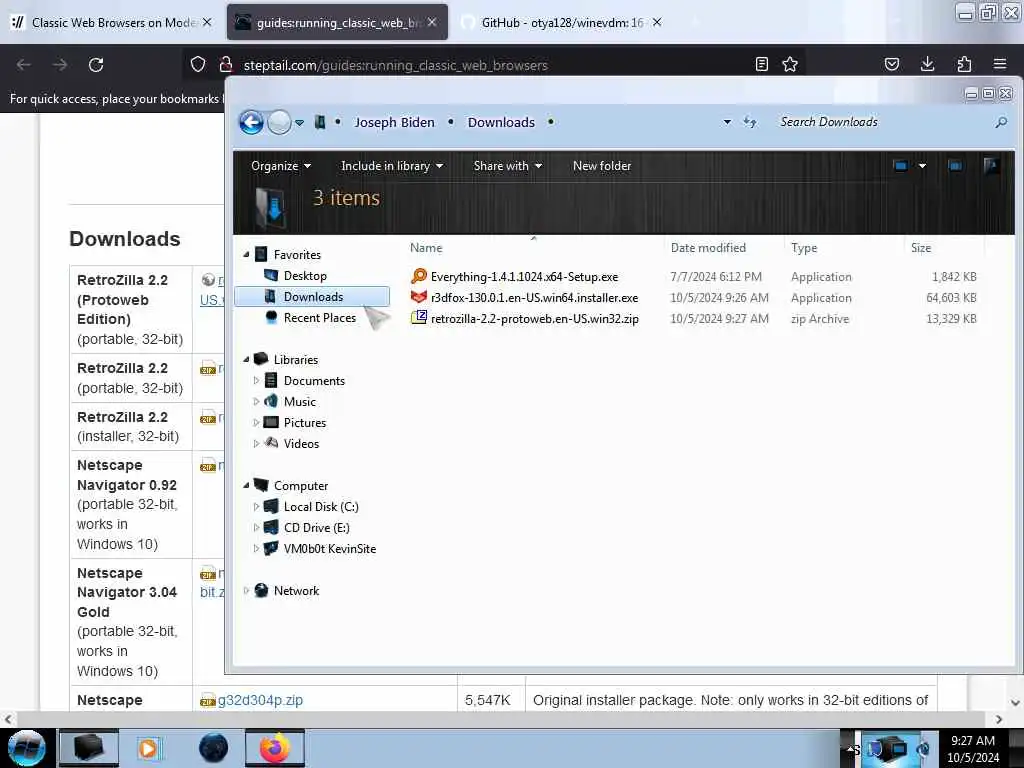This screenshot has width=1024, height=768.
Task: Expand Music library node
Action: tap(256, 401)
